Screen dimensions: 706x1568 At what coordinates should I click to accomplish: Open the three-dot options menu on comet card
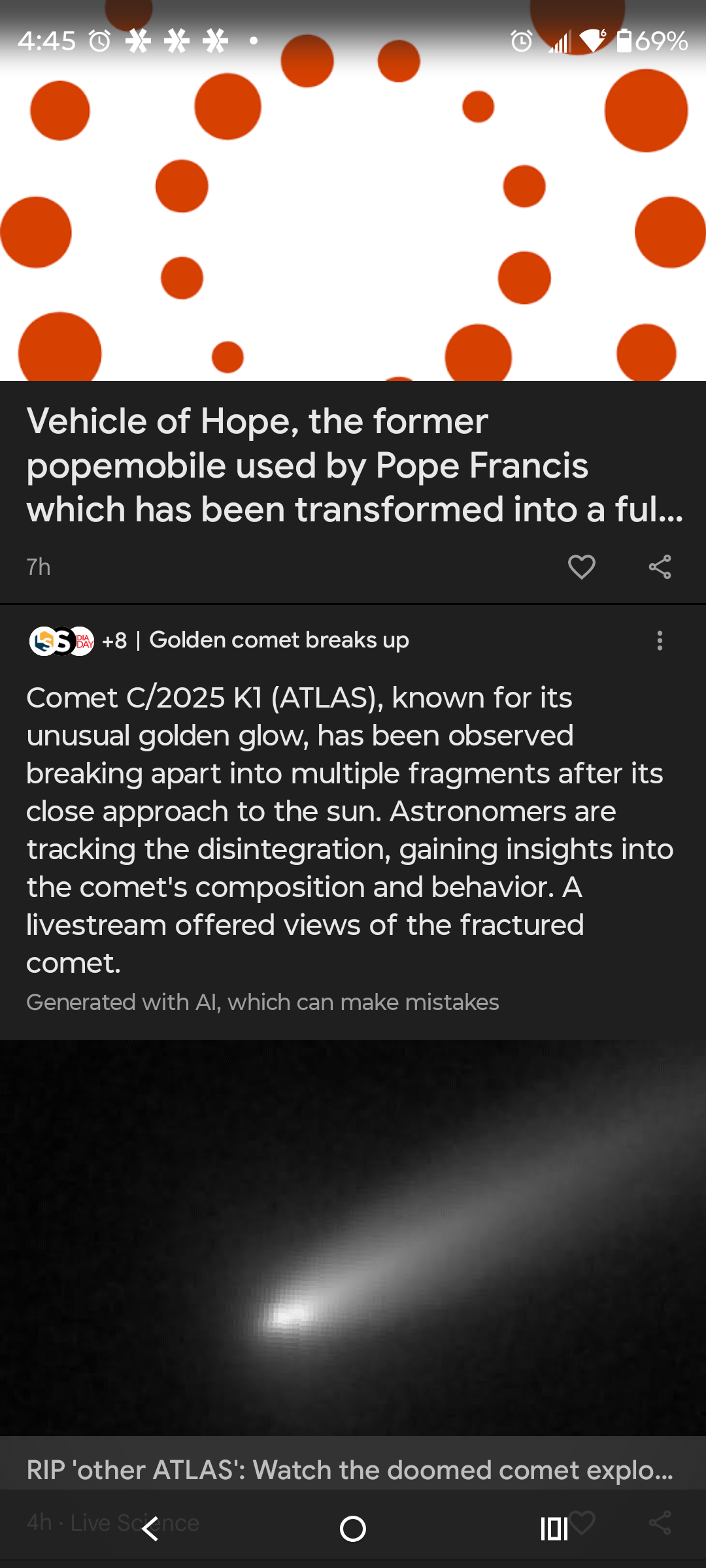(x=660, y=641)
